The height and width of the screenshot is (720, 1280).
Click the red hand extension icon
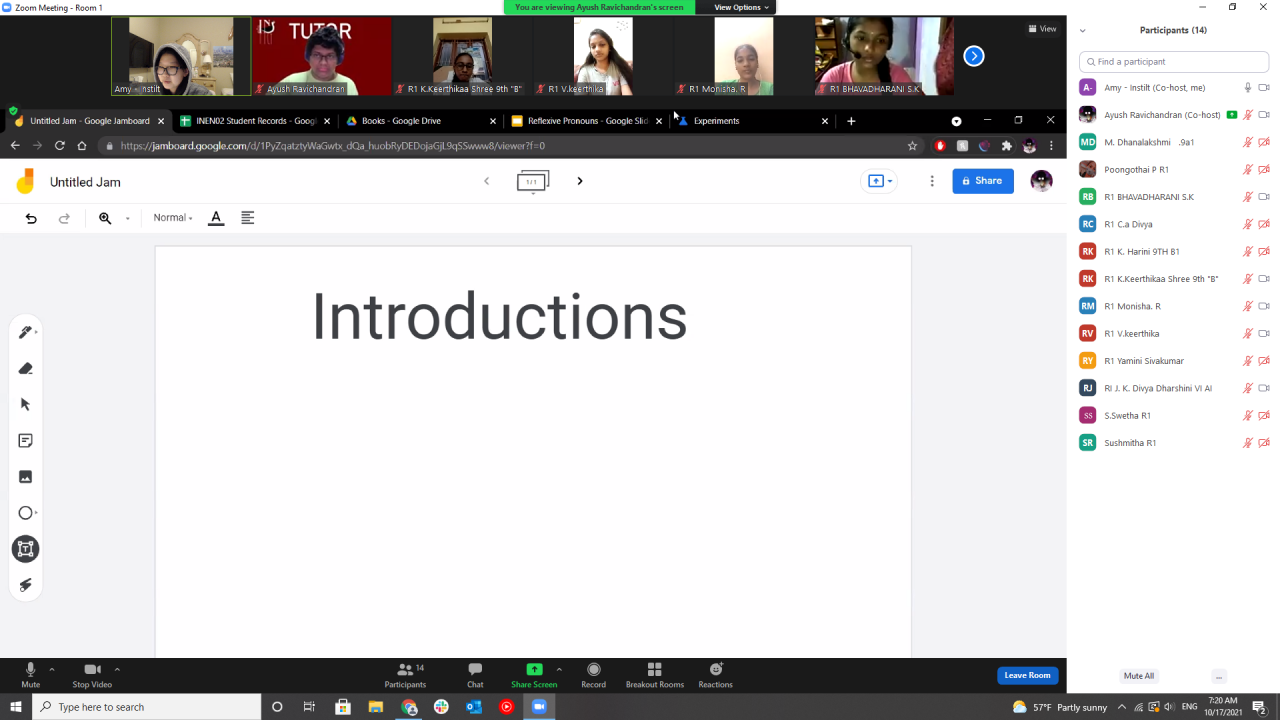click(940, 146)
